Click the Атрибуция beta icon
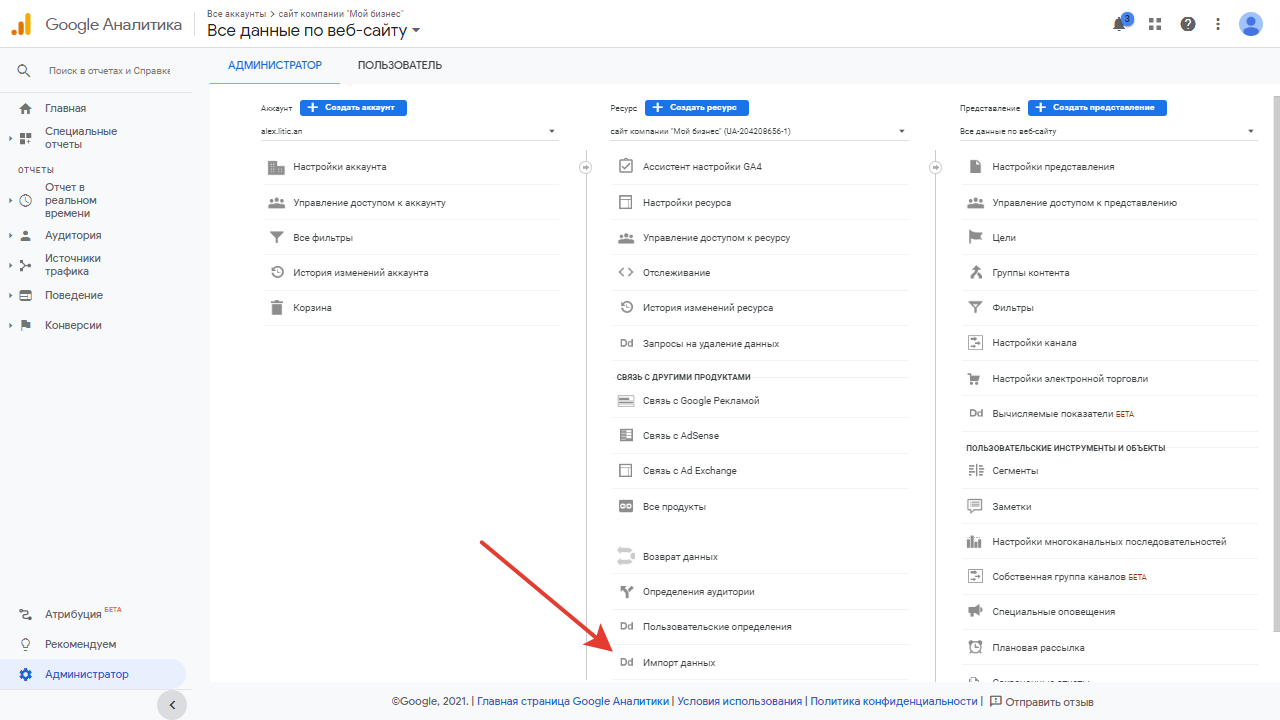Screen dimensions: 1280x720 click(x=26, y=614)
